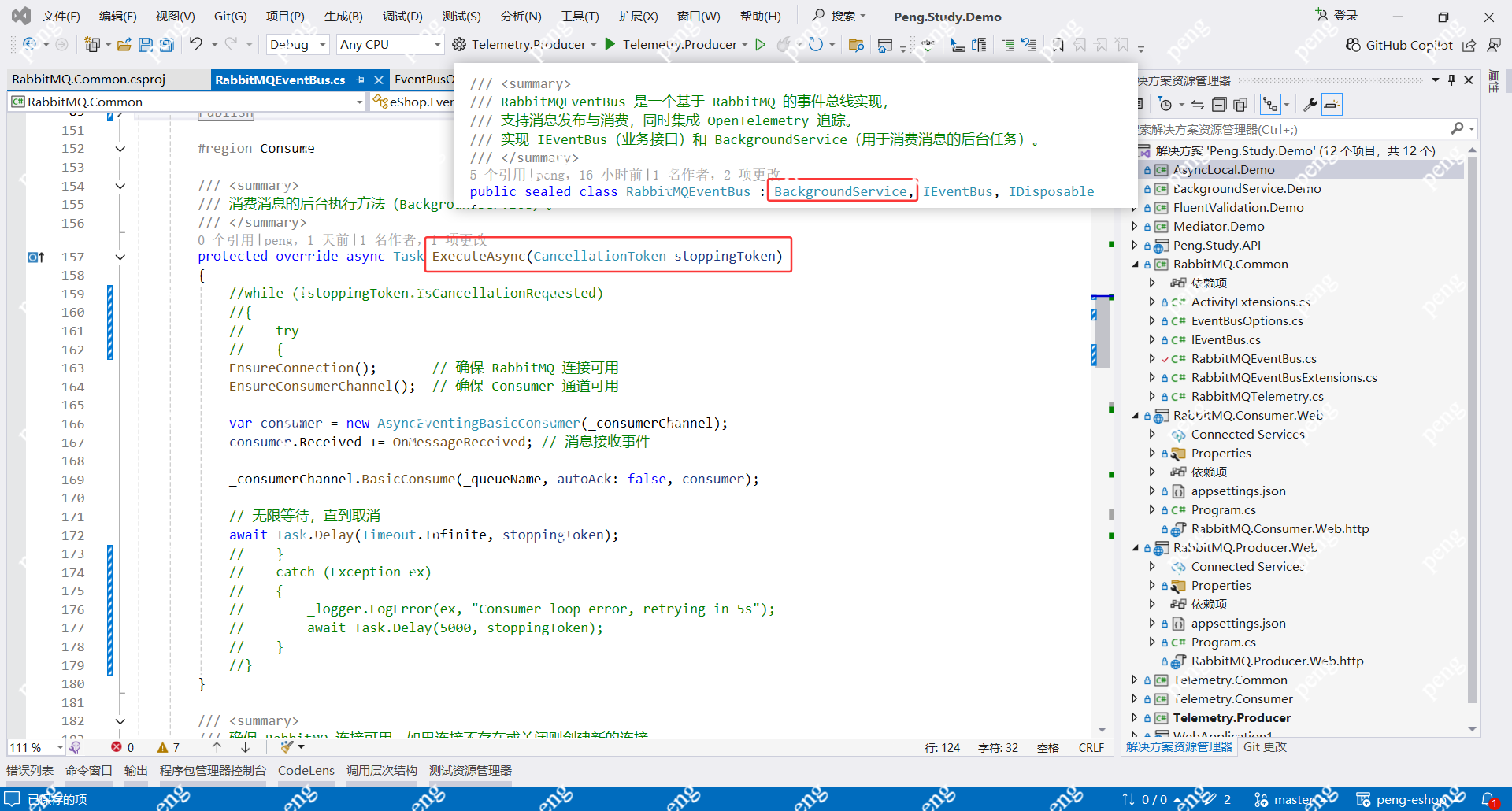The image size is (1512, 811).
Task: Click the editor vertical scrollbar thumb
Action: click(x=1102, y=331)
